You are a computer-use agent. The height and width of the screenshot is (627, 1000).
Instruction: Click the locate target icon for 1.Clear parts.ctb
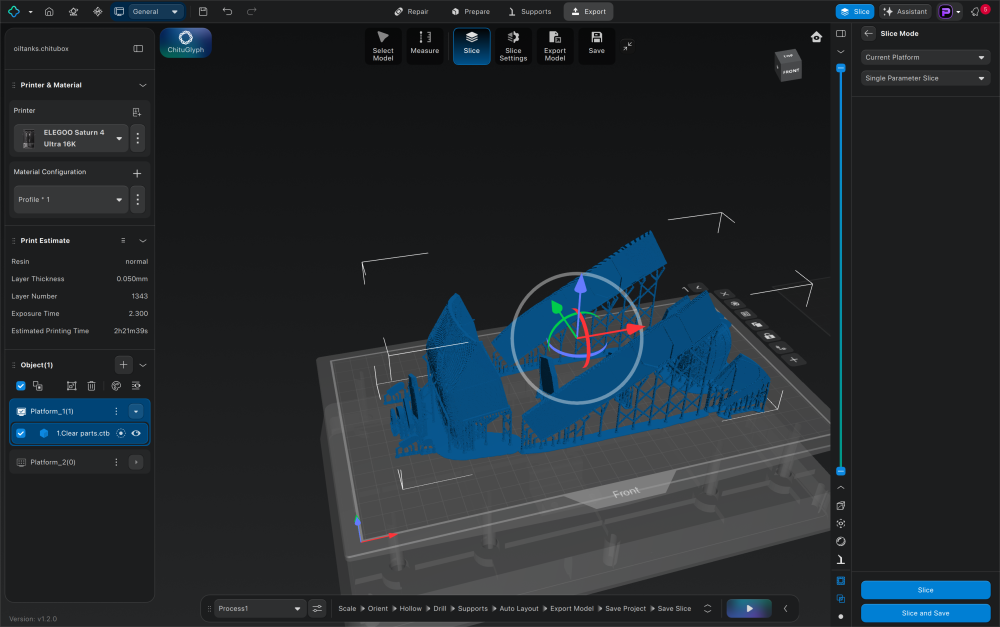[121, 433]
